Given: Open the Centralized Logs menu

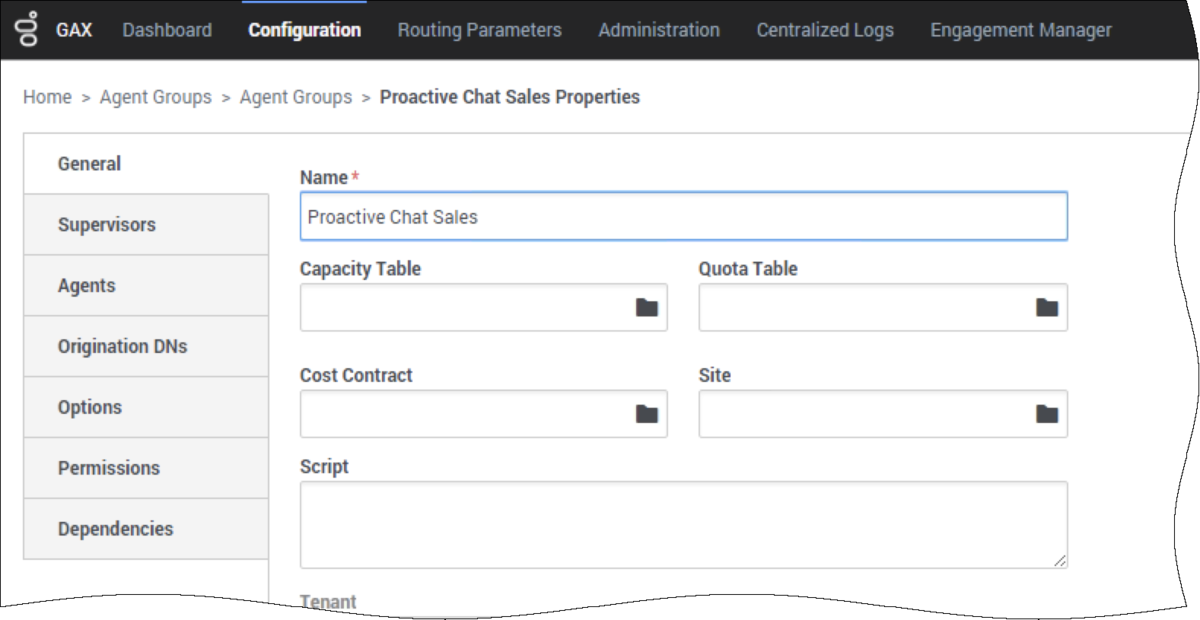Looking at the screenshot, I should click(x=825, y=30).
